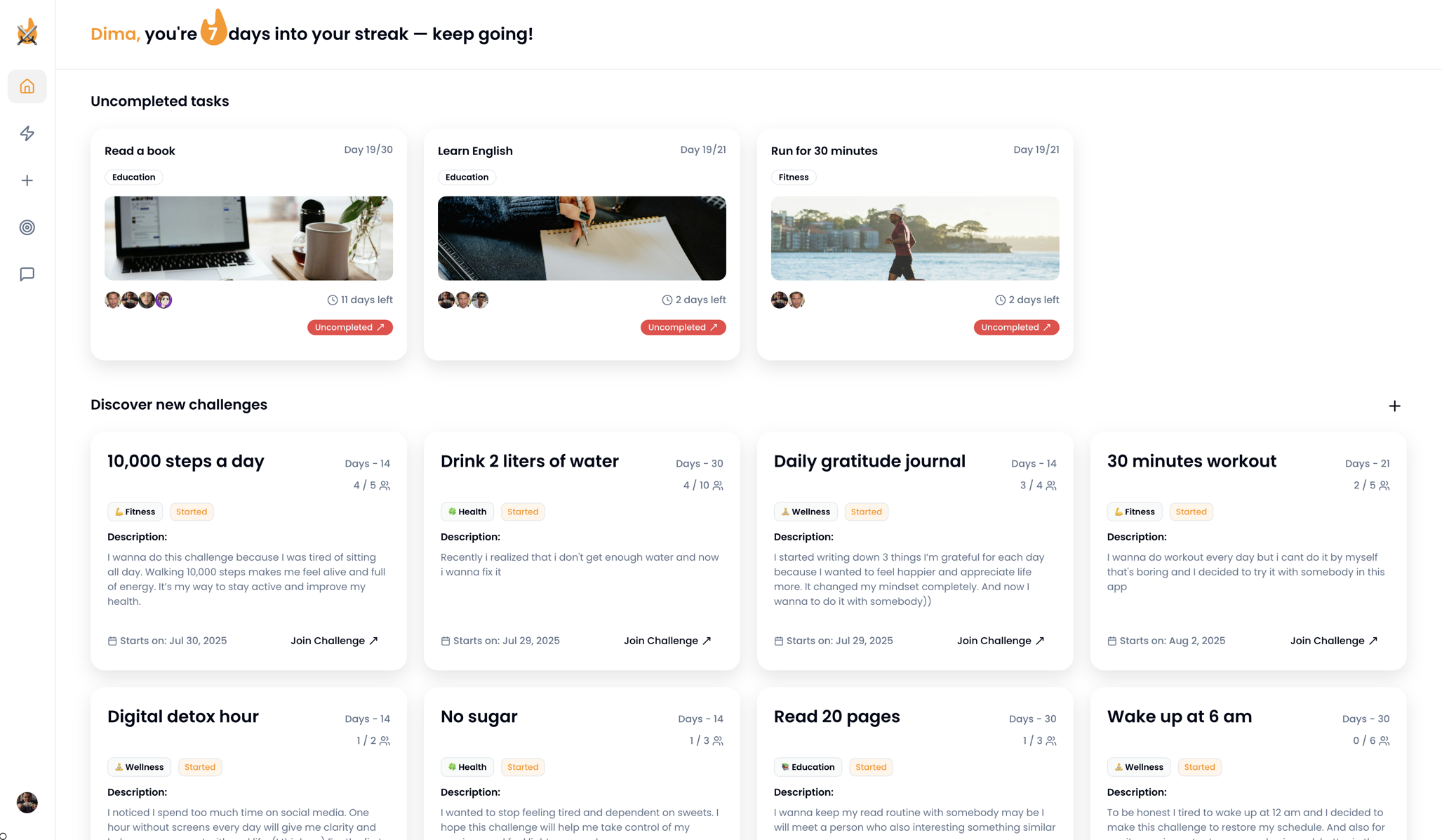Screen dimensions: 1442x840
Task: Join Challenge for 30 minutes workout
Action: pyautogui.click(x=1333, y=640)
